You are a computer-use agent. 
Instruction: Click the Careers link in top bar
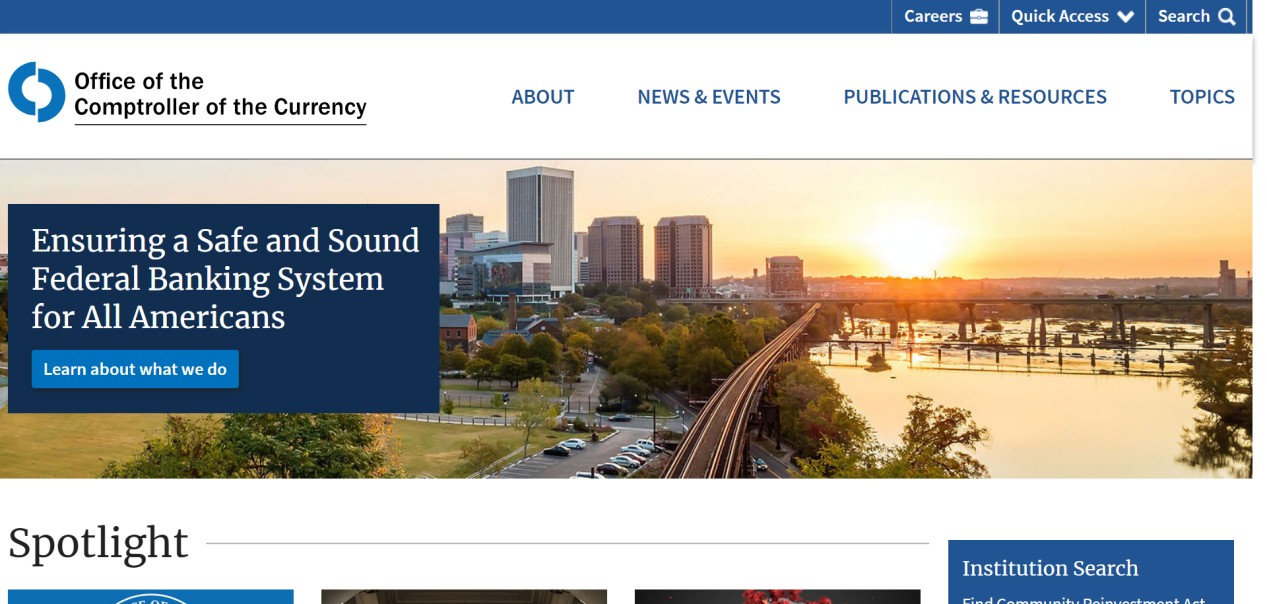[x=945, y=16]
